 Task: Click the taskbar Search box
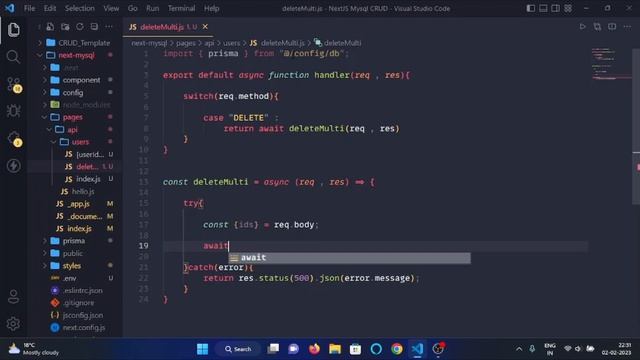pyautogui.click(x=238, y=349)
